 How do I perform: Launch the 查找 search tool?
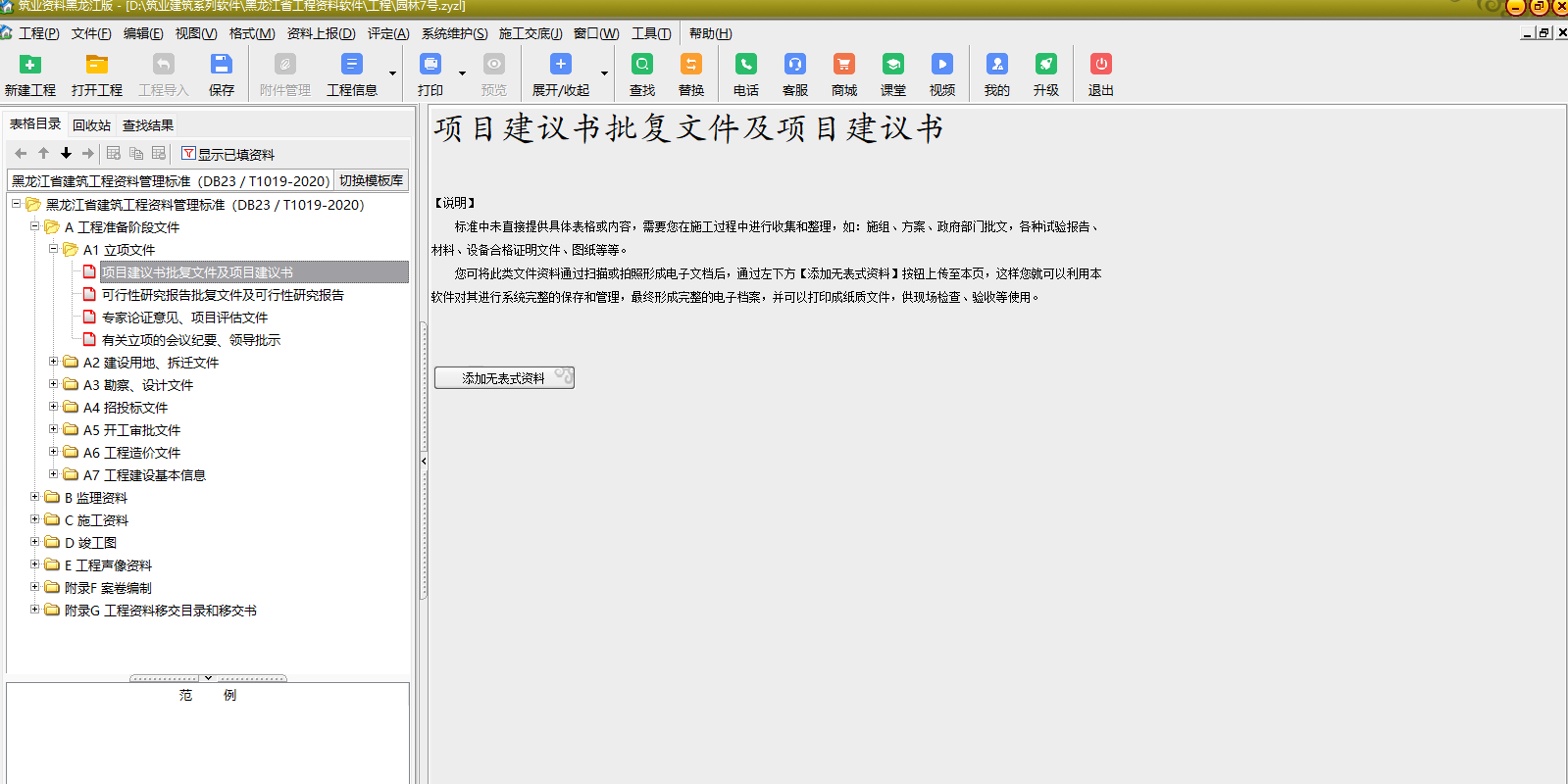(x=641, y=66)
